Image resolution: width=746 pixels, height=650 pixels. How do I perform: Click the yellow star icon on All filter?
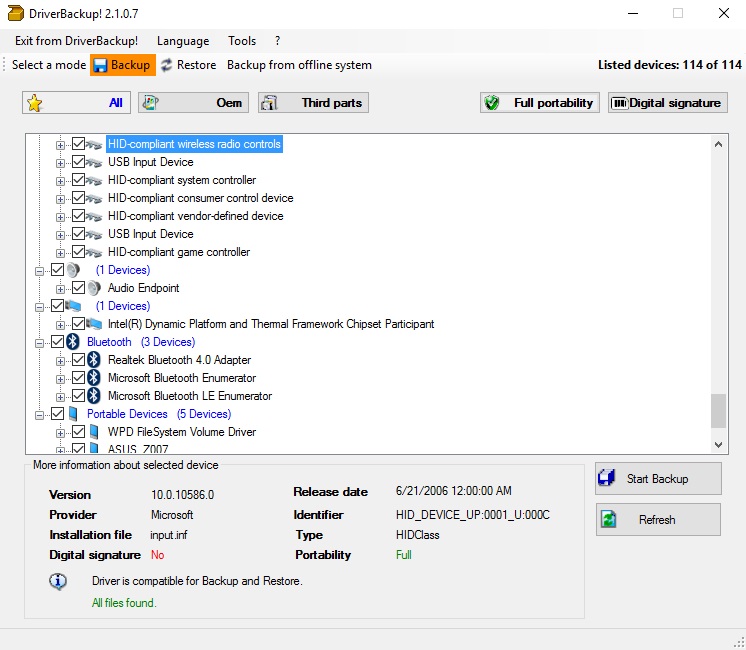tap(35, 103)
